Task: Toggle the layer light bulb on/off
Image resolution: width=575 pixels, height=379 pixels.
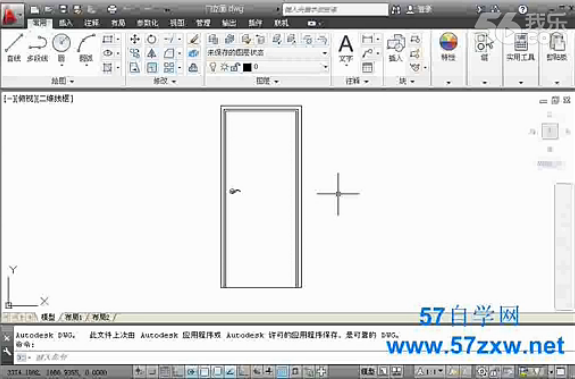Action: click(x=212, y=67)
